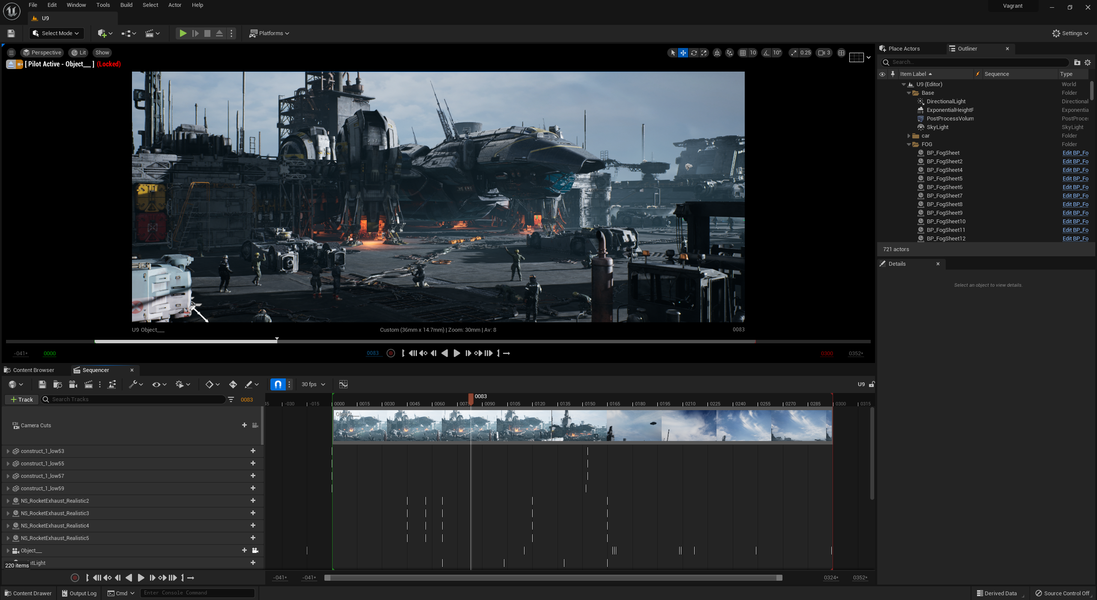Click the Sequencer playhead marker at 0083

pyautogui.click(x=471, y=397)
